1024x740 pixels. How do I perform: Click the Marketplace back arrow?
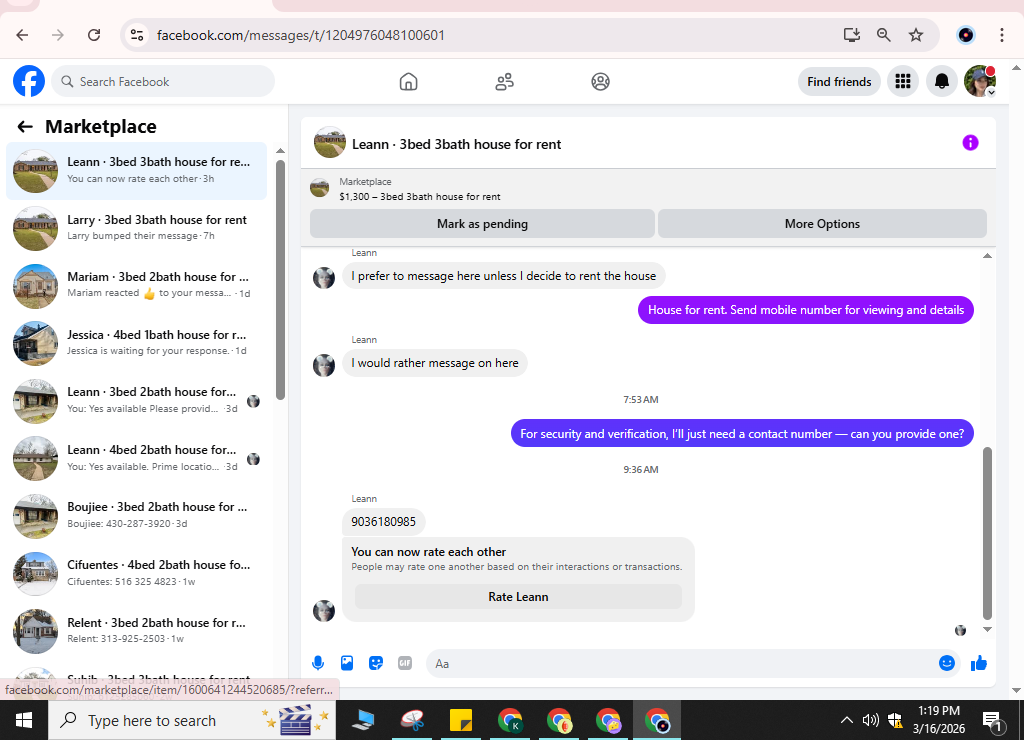[x=25, y=127]
